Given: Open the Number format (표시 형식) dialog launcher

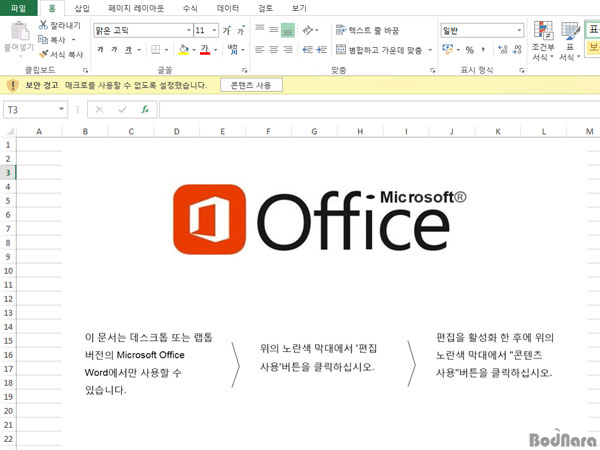Looking at the screenshot, I should point(522,70).
